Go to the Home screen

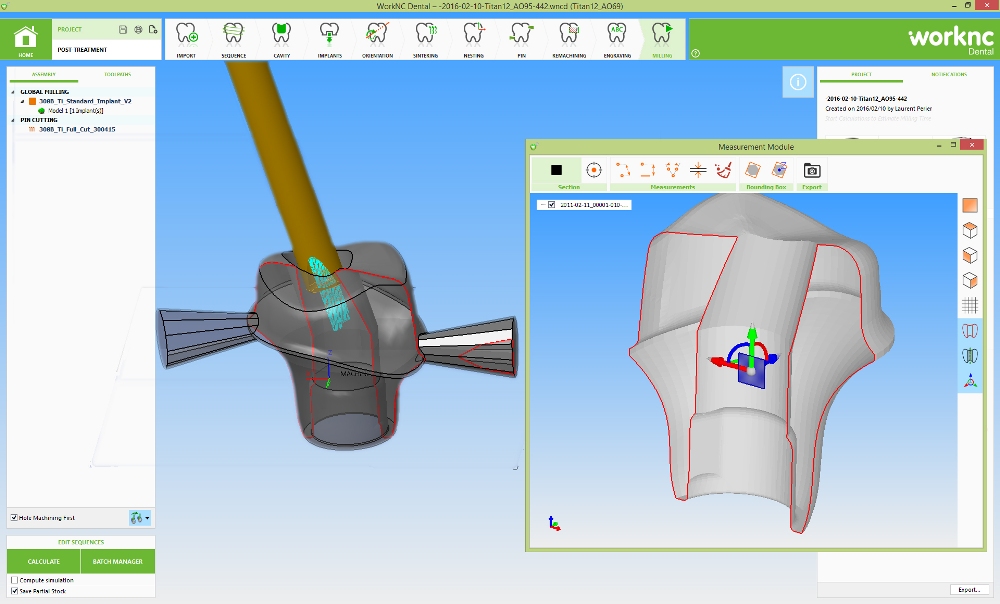(x=26, y=40)
